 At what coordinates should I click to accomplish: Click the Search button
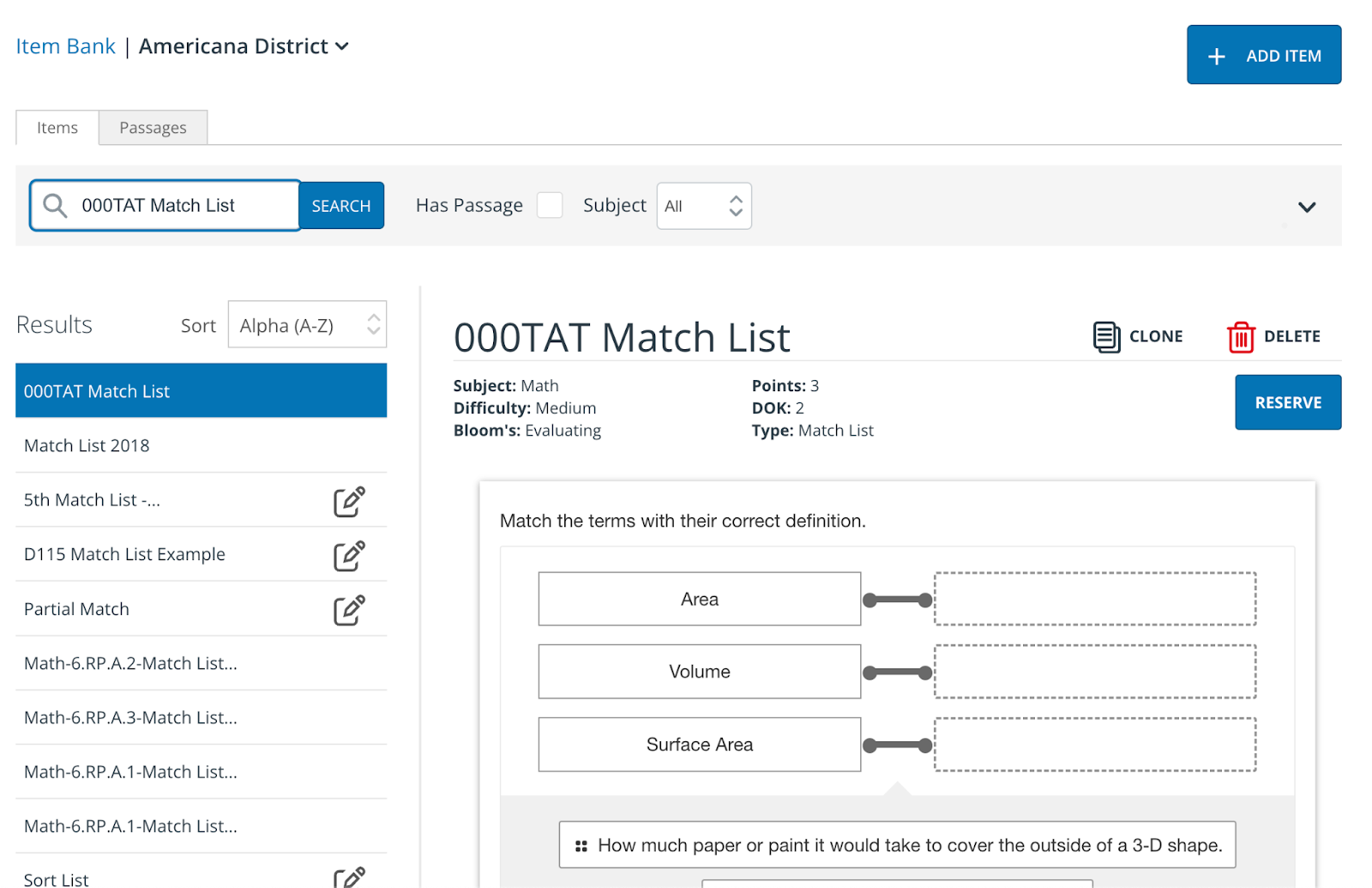click(341, 206)
